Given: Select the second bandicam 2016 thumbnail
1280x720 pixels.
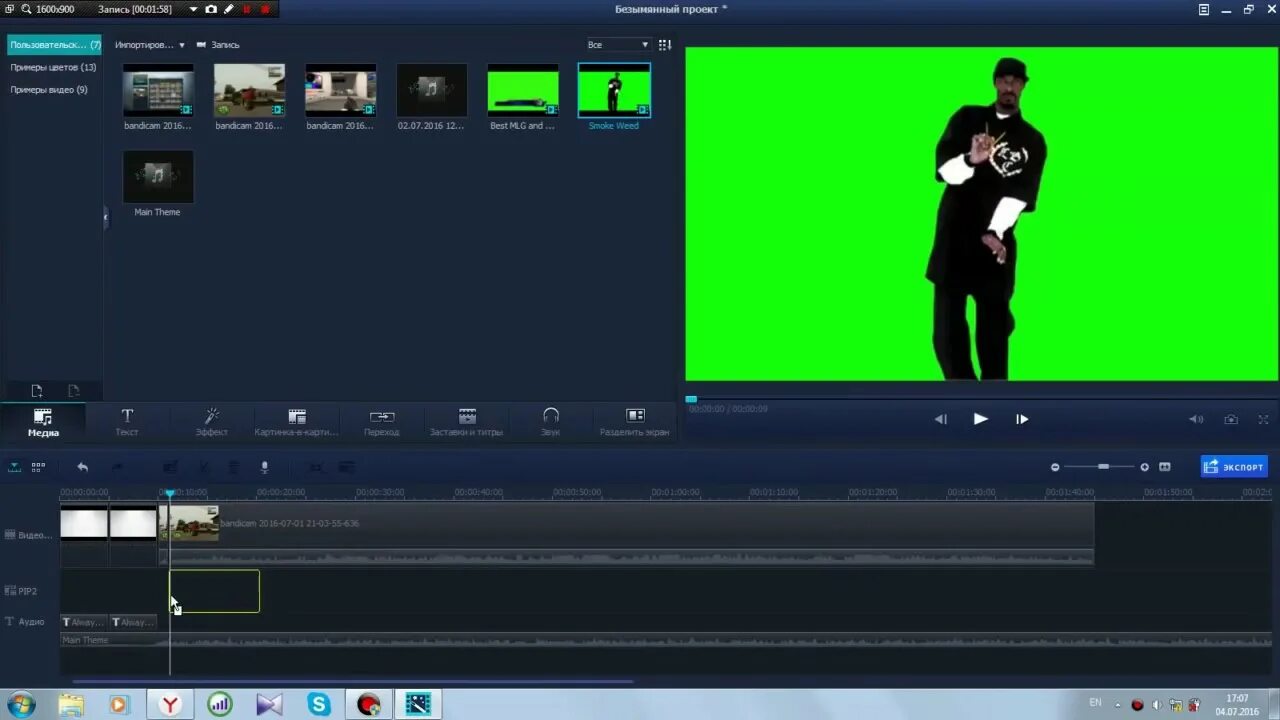Looking at the screenshot, I should 249,91.
